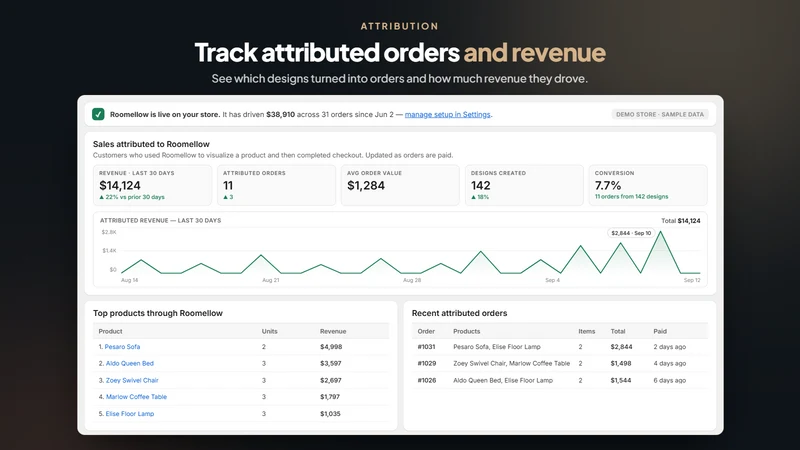The height and width of the screenshot is (450, 800).
Task: Click the Revenue column header in products table
Action: [333, 331]
